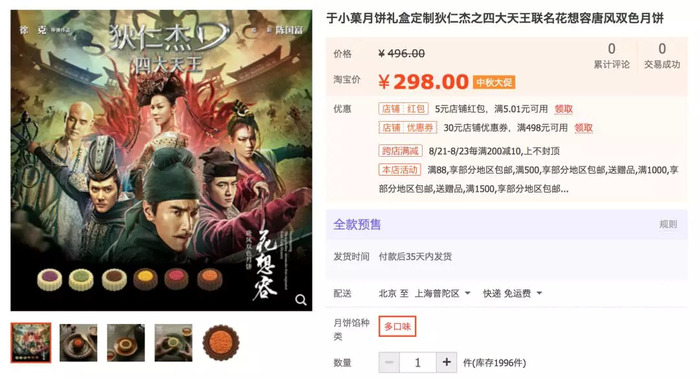Increase quantity with the plus button
This screenshot has height=379, width=700.
tap(446, 362)
